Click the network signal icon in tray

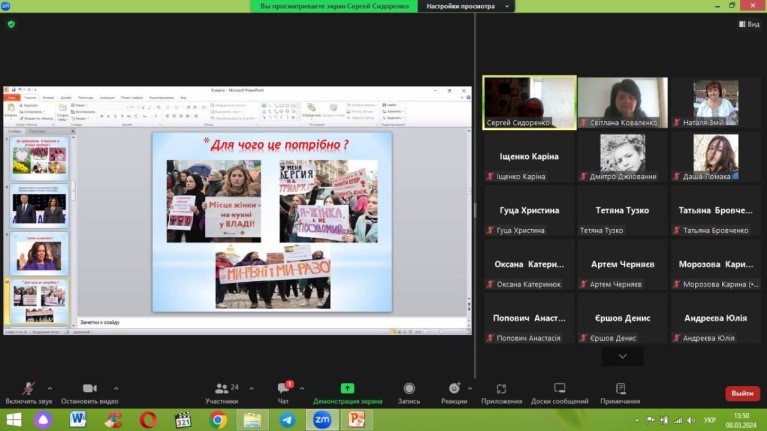pos(678,420)
